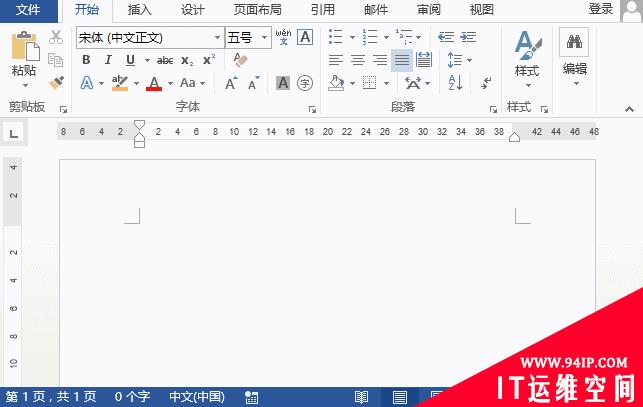Image resolution: width=643 pixels, height=407 pixels.
Task: Toggle subscript formatting
Action: pyautogui.click(x=187, y=61)
